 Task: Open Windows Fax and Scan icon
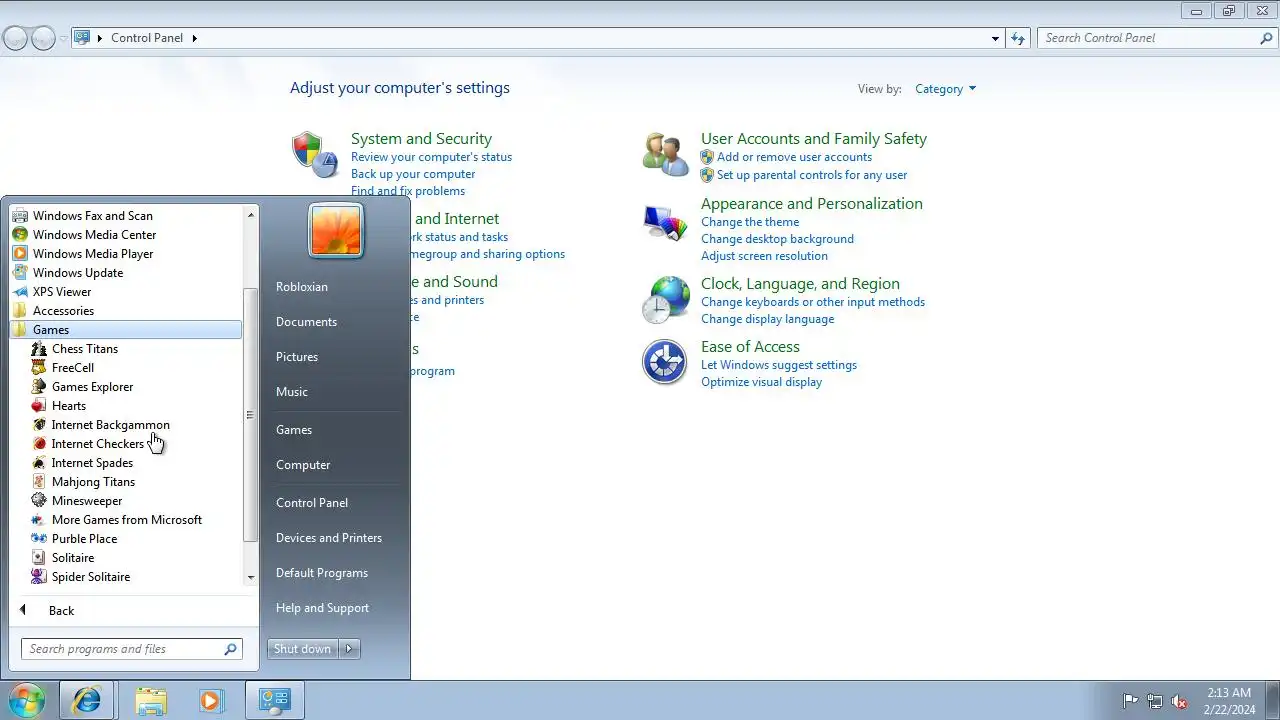20,216
